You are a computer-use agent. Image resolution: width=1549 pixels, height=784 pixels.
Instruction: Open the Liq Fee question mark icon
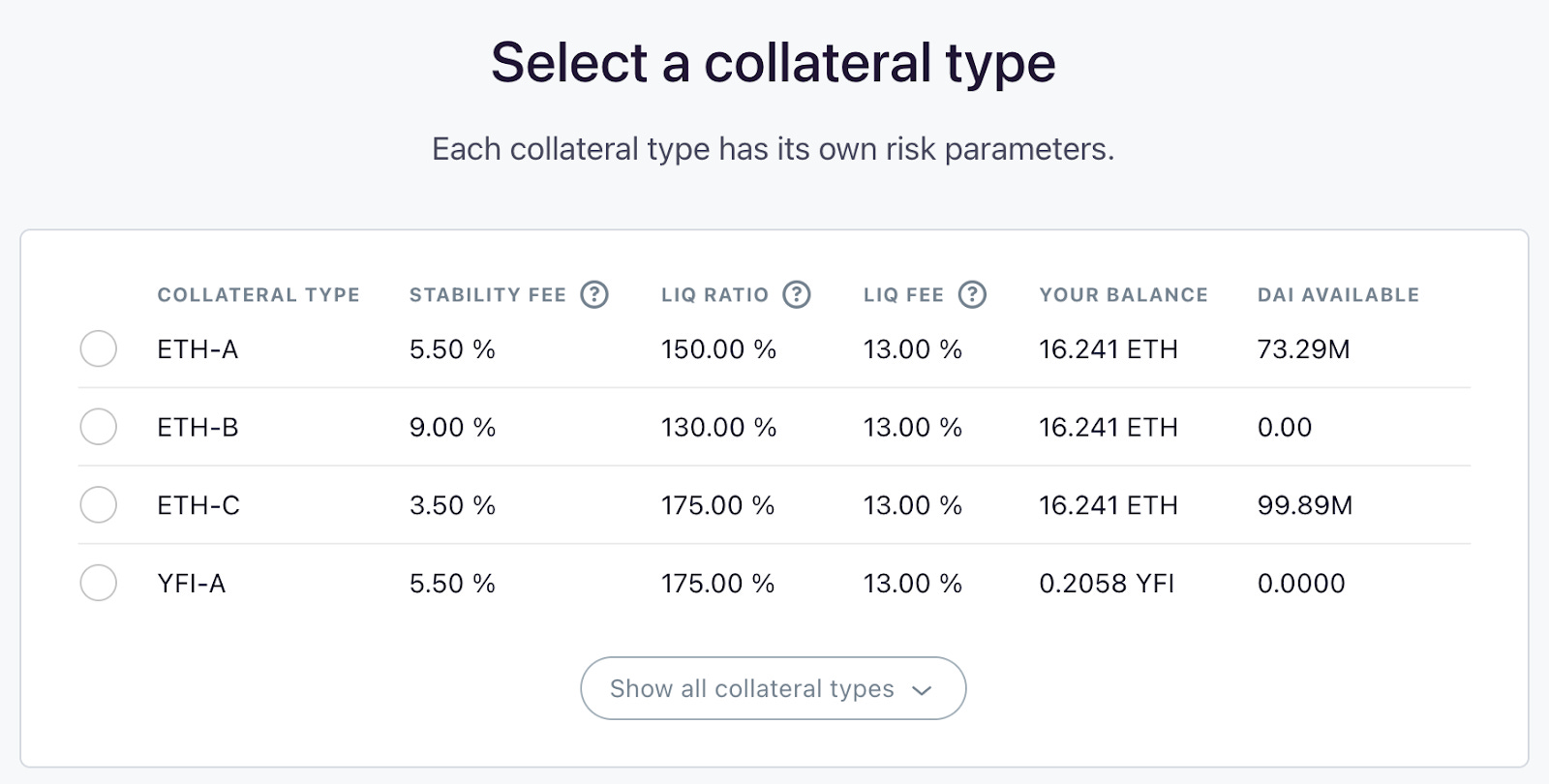(x=972, y=294)
